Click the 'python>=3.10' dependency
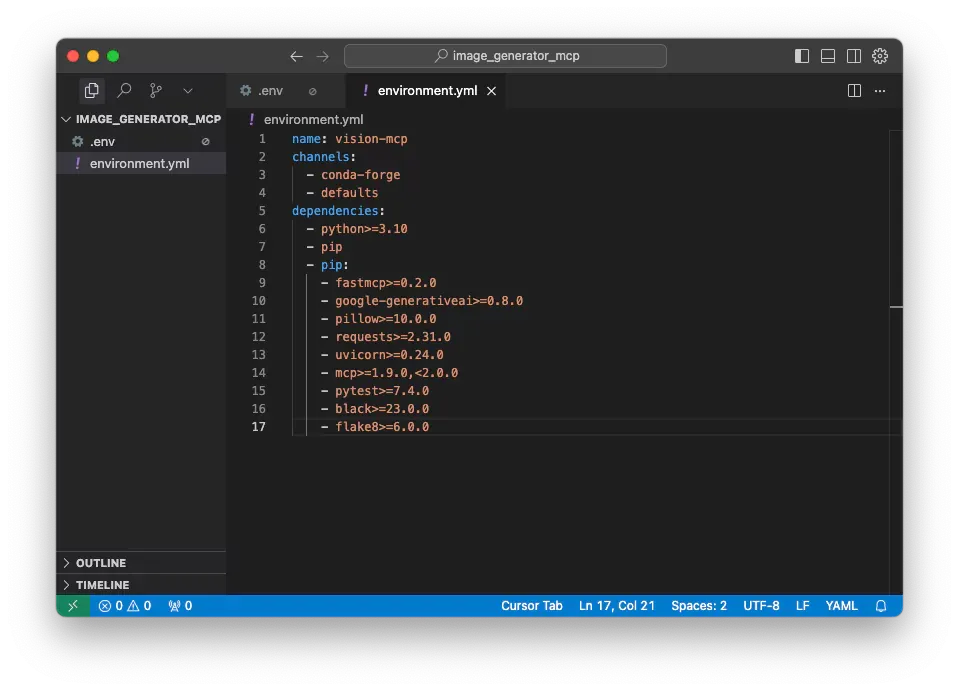 (364, 229)
